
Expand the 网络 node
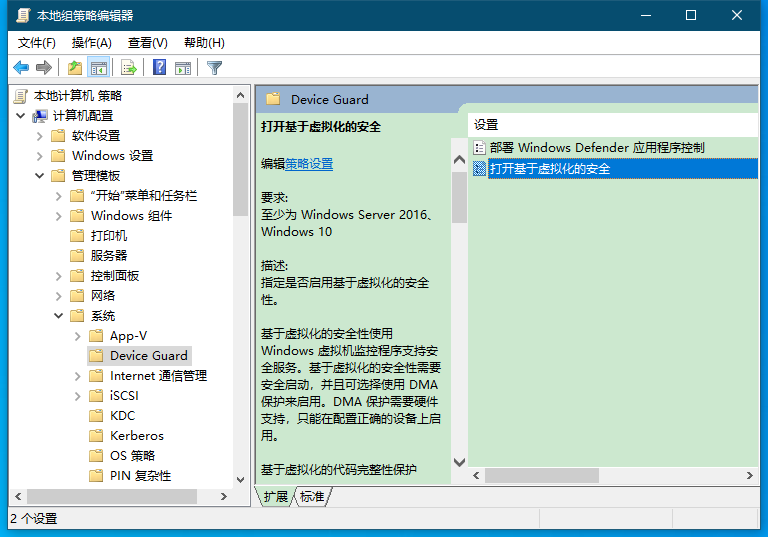point(59,296)
